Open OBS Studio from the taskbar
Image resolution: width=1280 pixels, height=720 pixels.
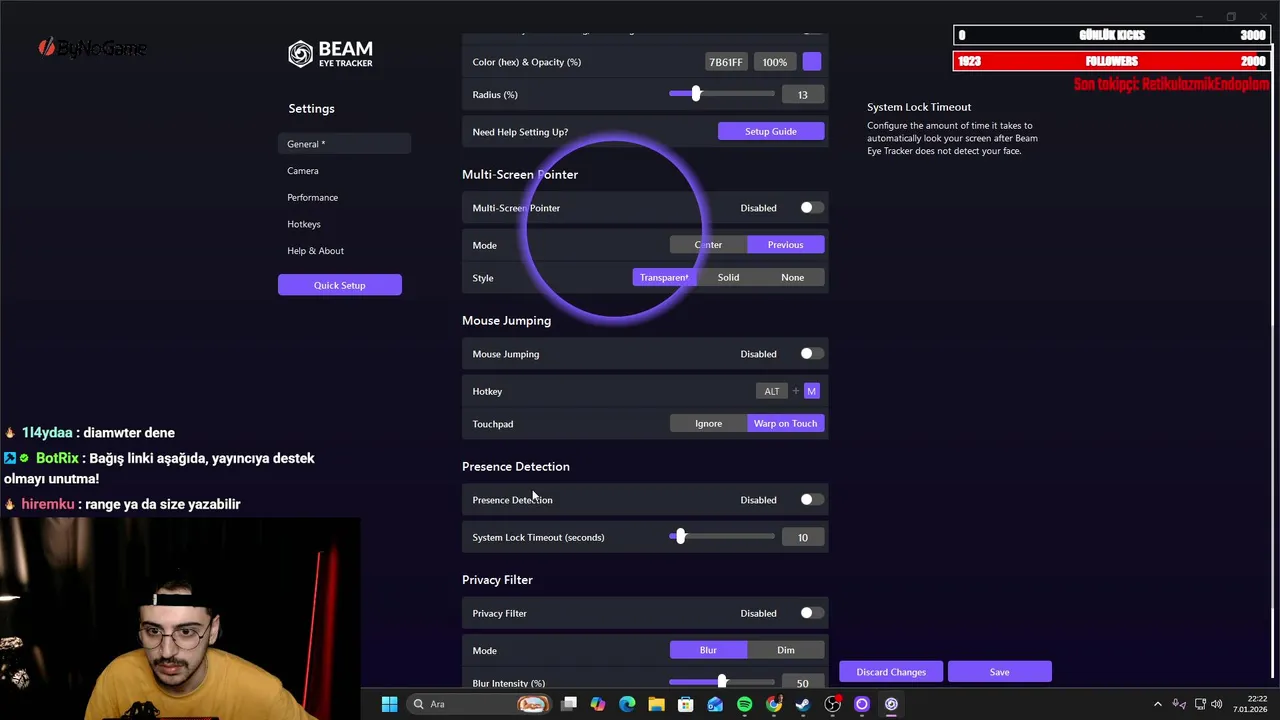point(832,704)
